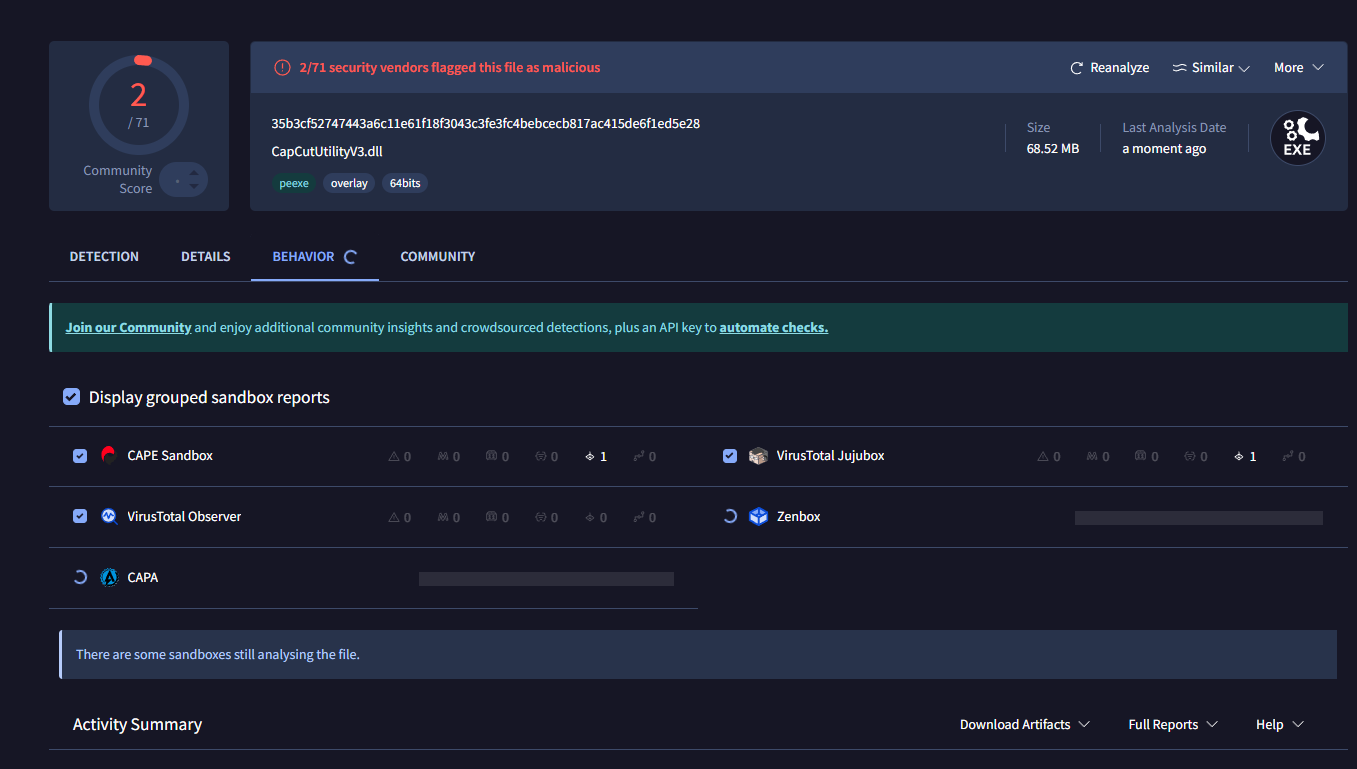
Task: Click the Join our Community link
Action: (128, 326)
